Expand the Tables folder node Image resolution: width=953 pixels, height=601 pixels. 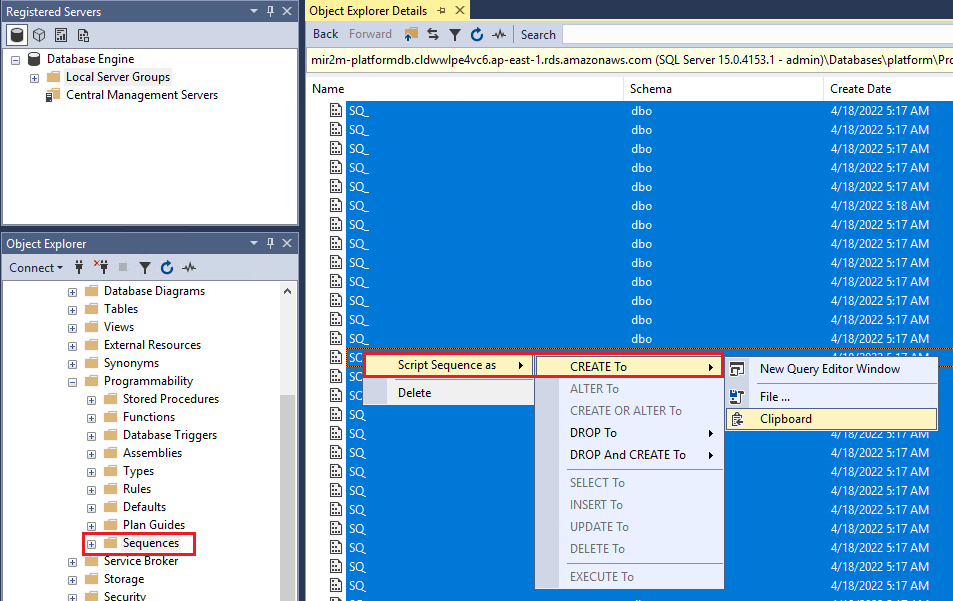[x=72, y=311]
